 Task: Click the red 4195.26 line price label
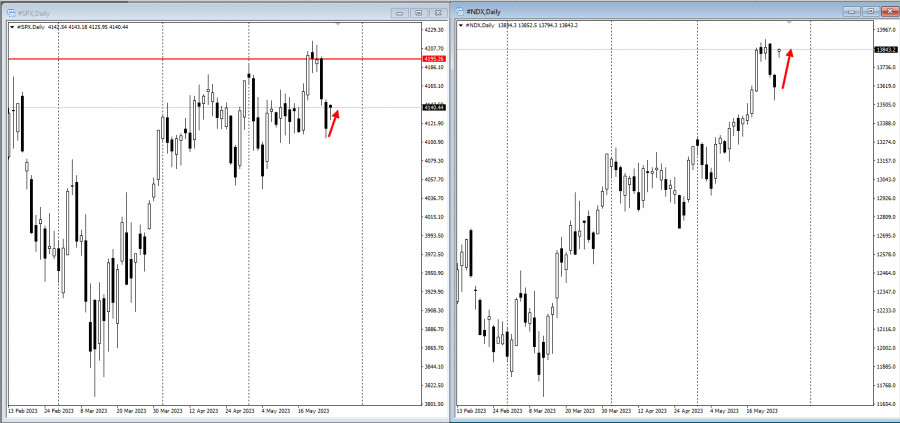[433, 59]
